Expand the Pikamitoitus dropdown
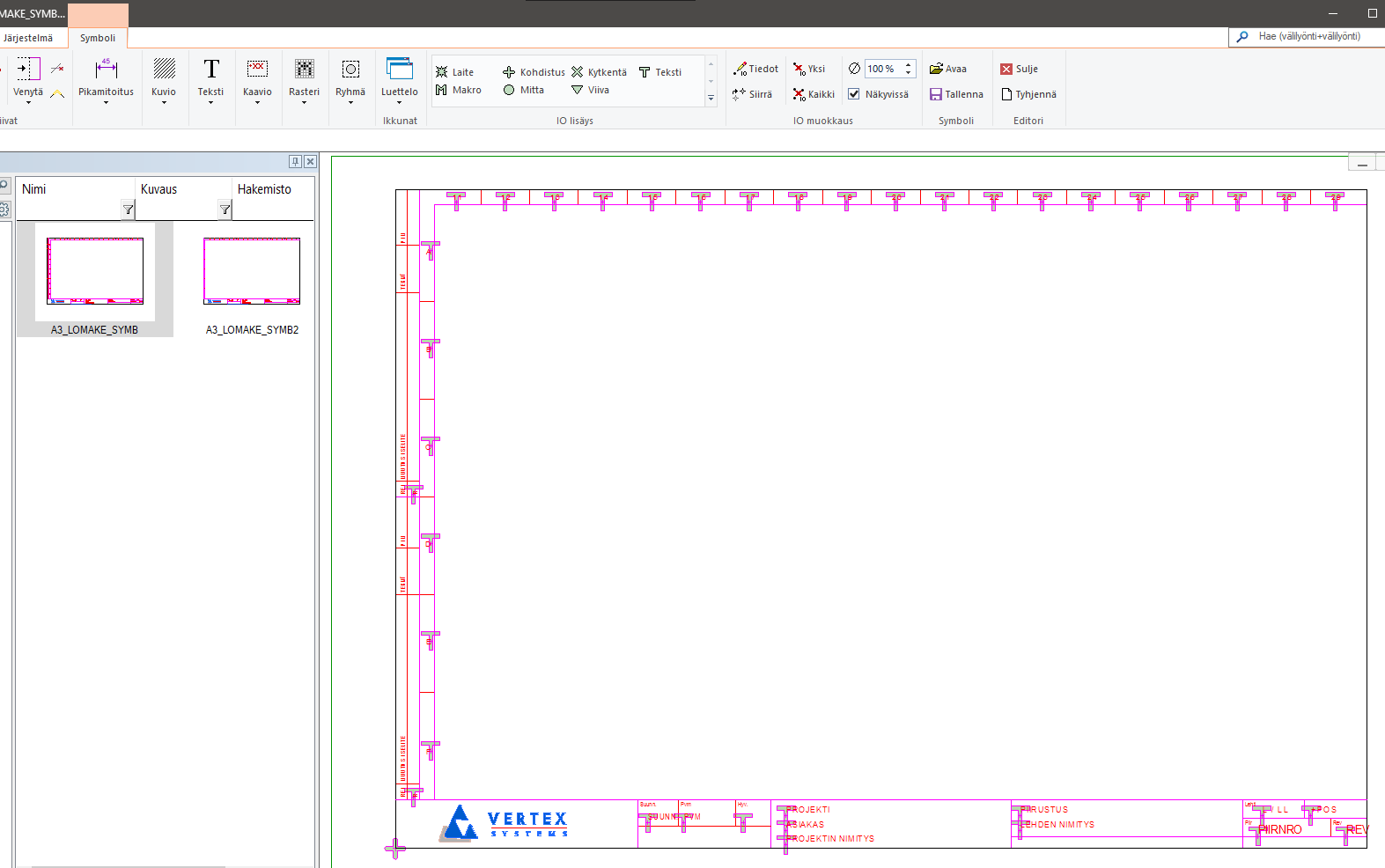Image resolution: width=1385 pixels, height=868 pixels. coord(106,103)
